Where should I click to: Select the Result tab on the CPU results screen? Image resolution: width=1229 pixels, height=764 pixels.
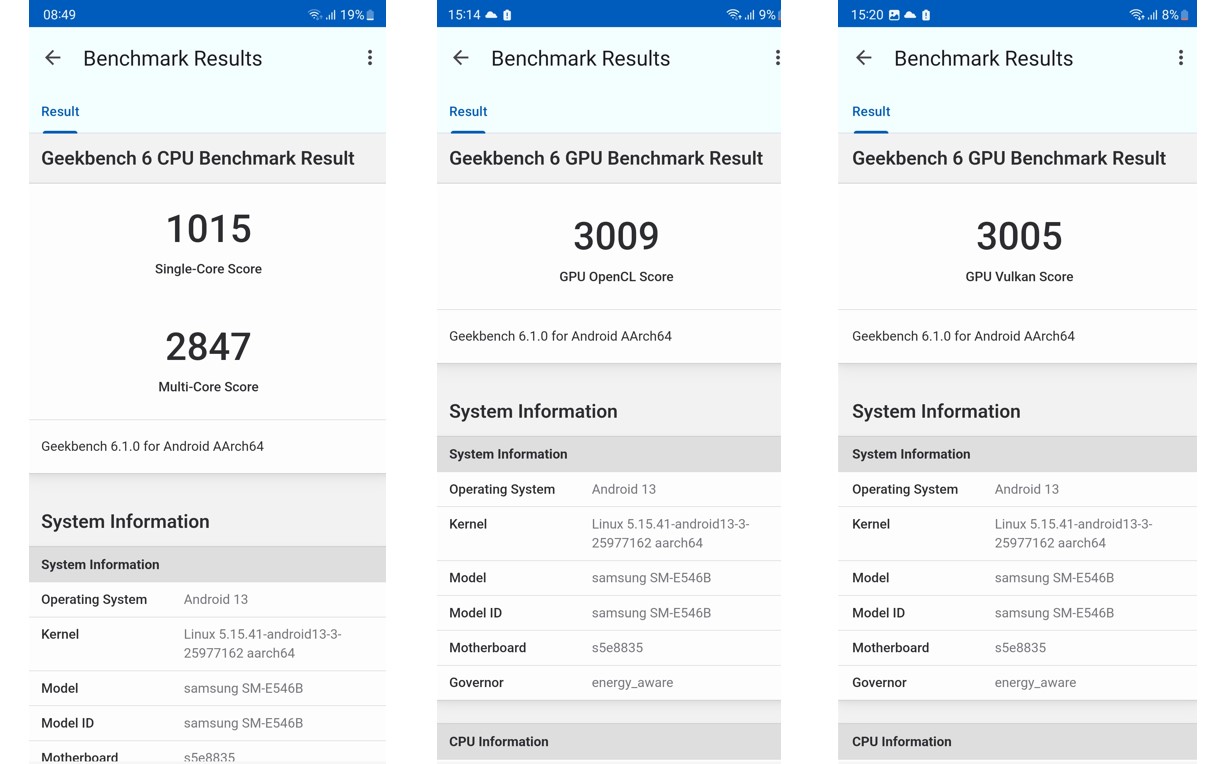pyautogui.click(x=60, y=112)
